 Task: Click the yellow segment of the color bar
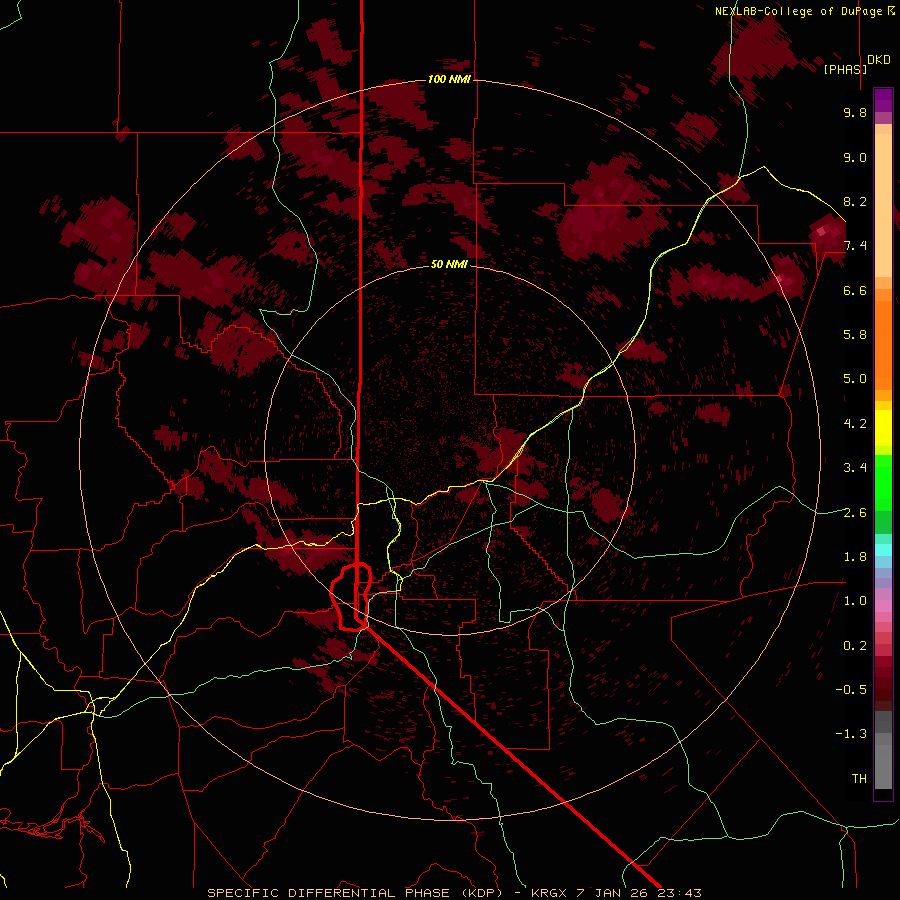pos(883,428)
